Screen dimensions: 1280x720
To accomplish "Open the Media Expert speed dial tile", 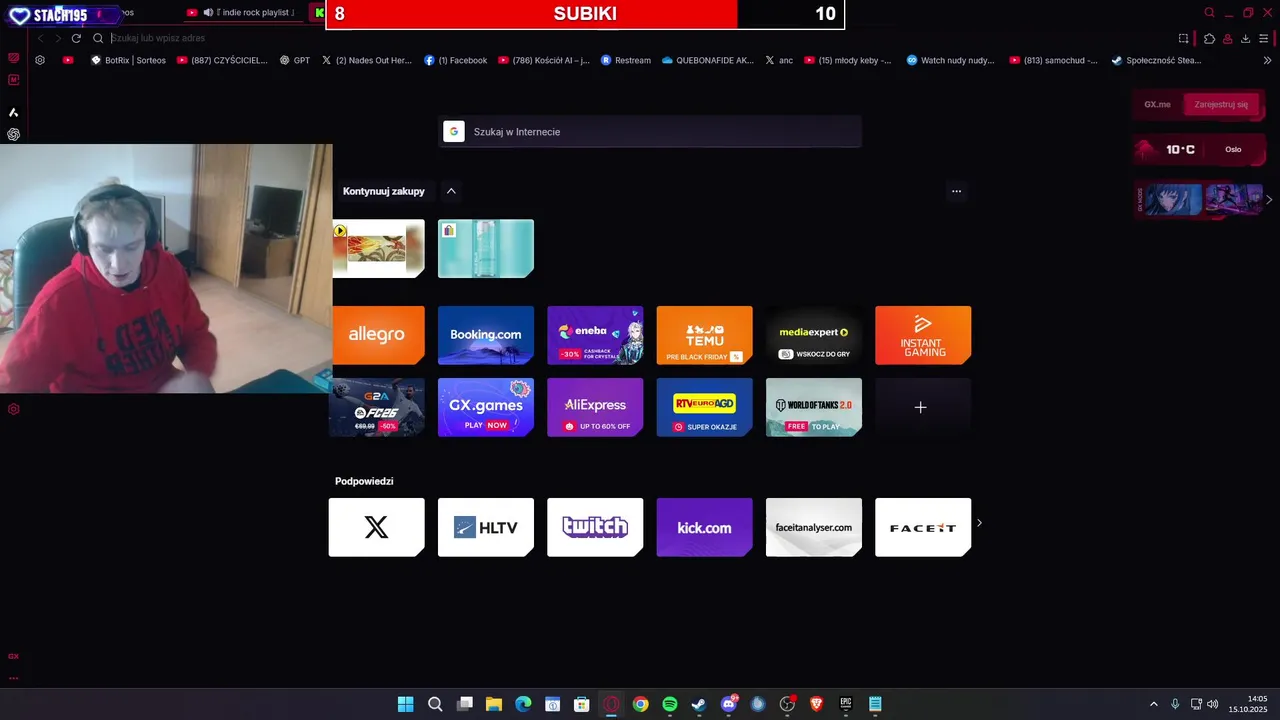I will (x=814, y=335).
